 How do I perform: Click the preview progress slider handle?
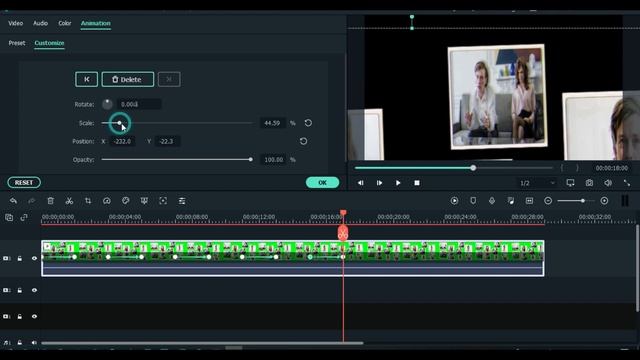tap(473, 168)
